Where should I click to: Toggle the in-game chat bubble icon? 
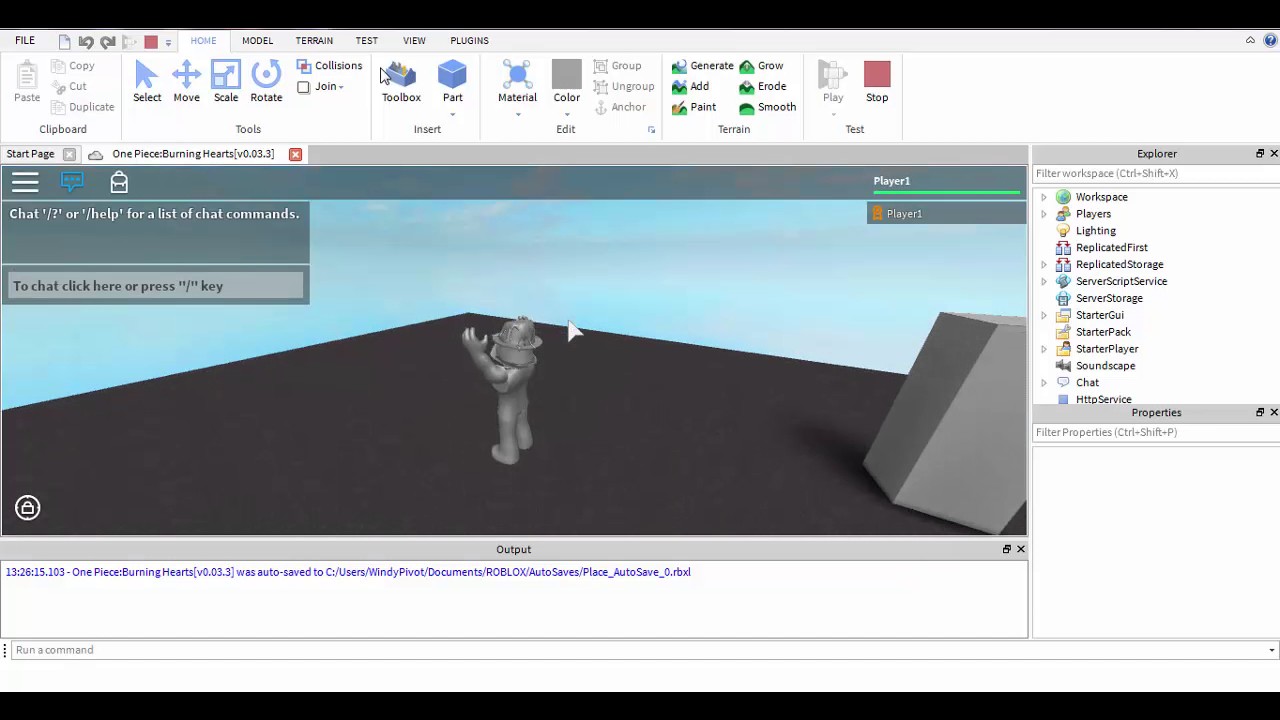click(72, 182)
